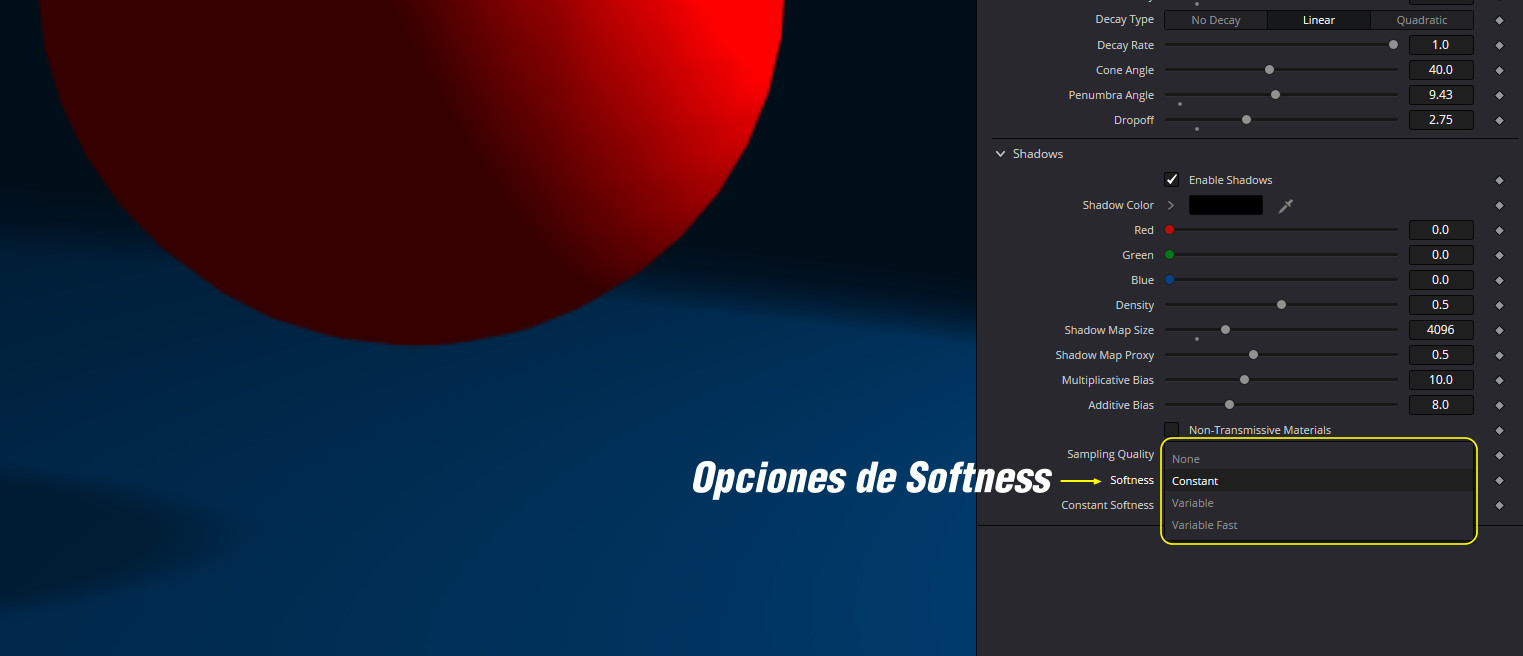The image size is (1523, 656).
Task: Select Quadratic decay type
Action: (1421, 20)
